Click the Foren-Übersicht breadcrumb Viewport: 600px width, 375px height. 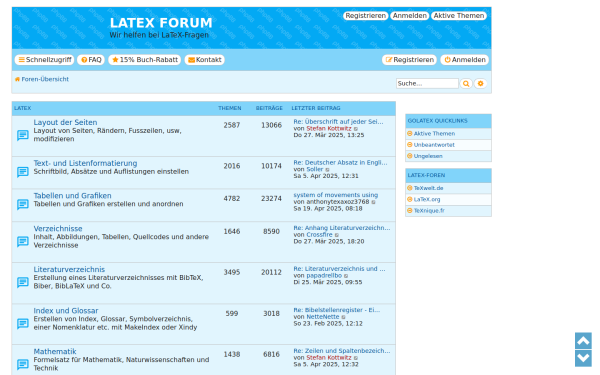tap(45, 79)
